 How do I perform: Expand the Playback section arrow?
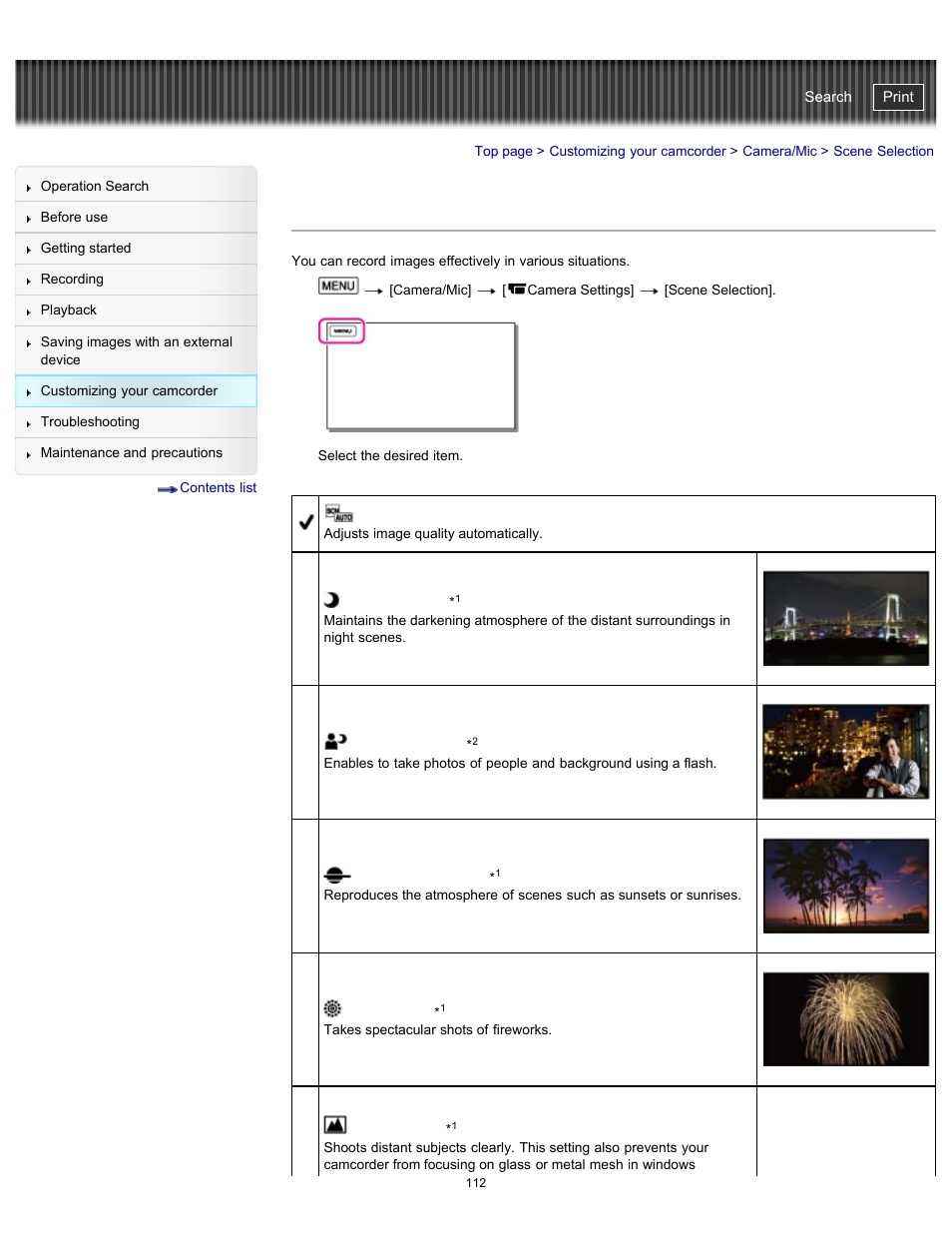click(x=29, y=311)
